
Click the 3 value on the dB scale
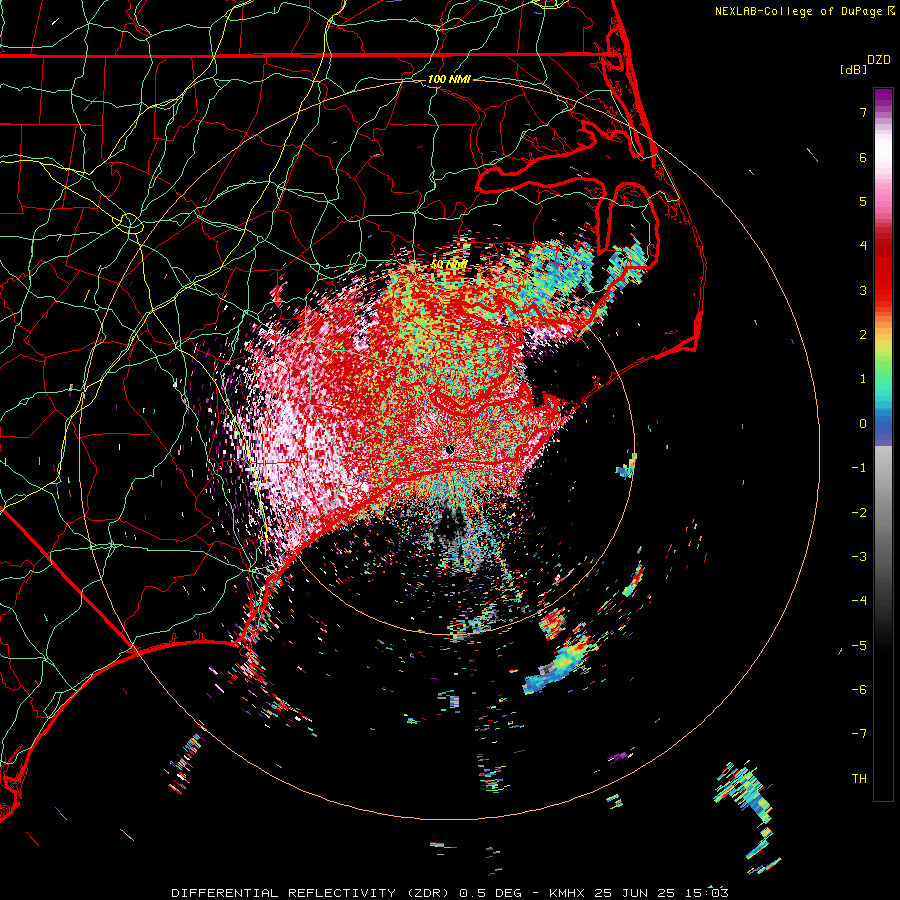pyautogui.click(x=863, y=290)
